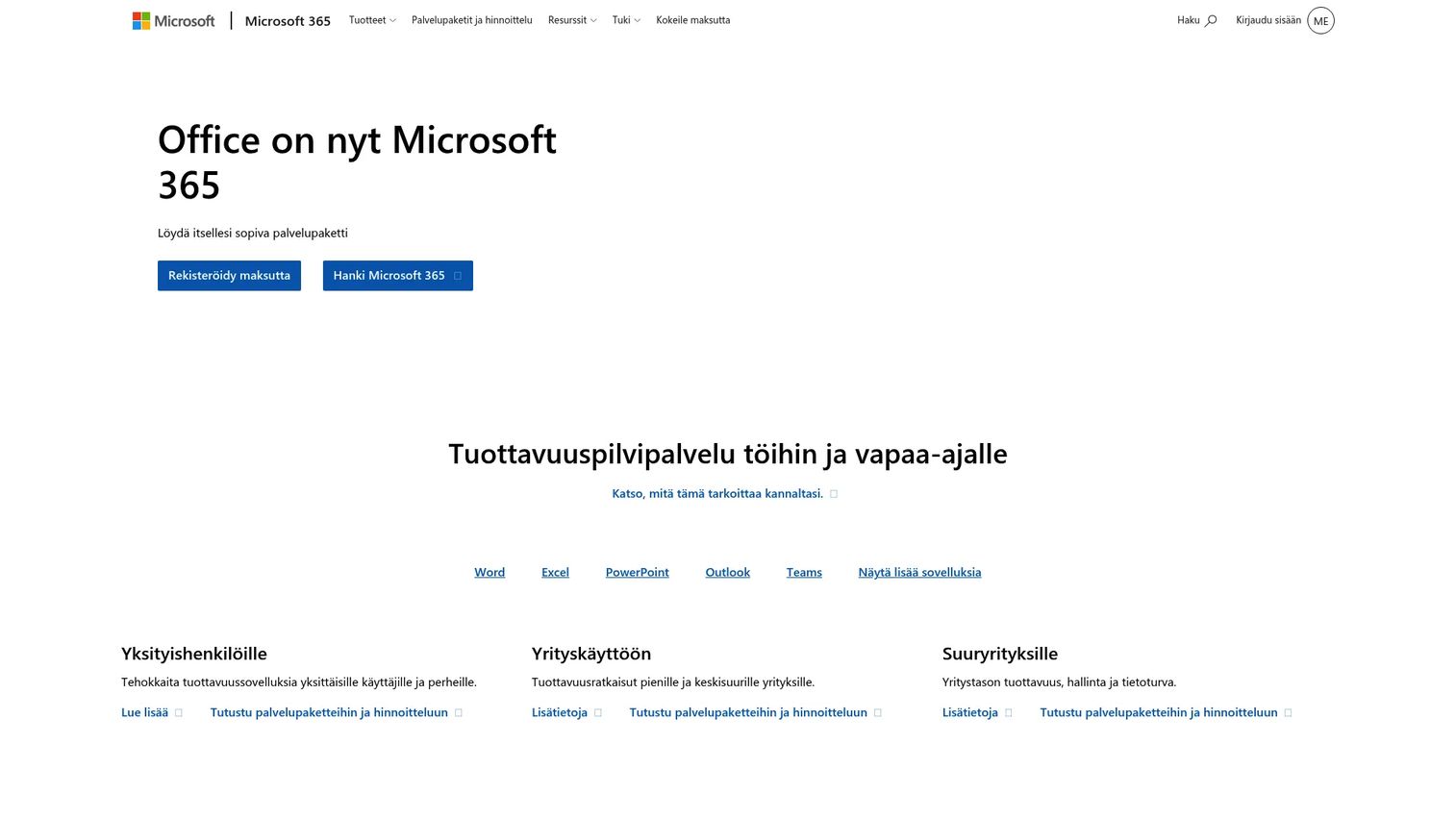Click the Hanki Microsoft 365 button
The image size is (1456, 818).
[397, 276]
